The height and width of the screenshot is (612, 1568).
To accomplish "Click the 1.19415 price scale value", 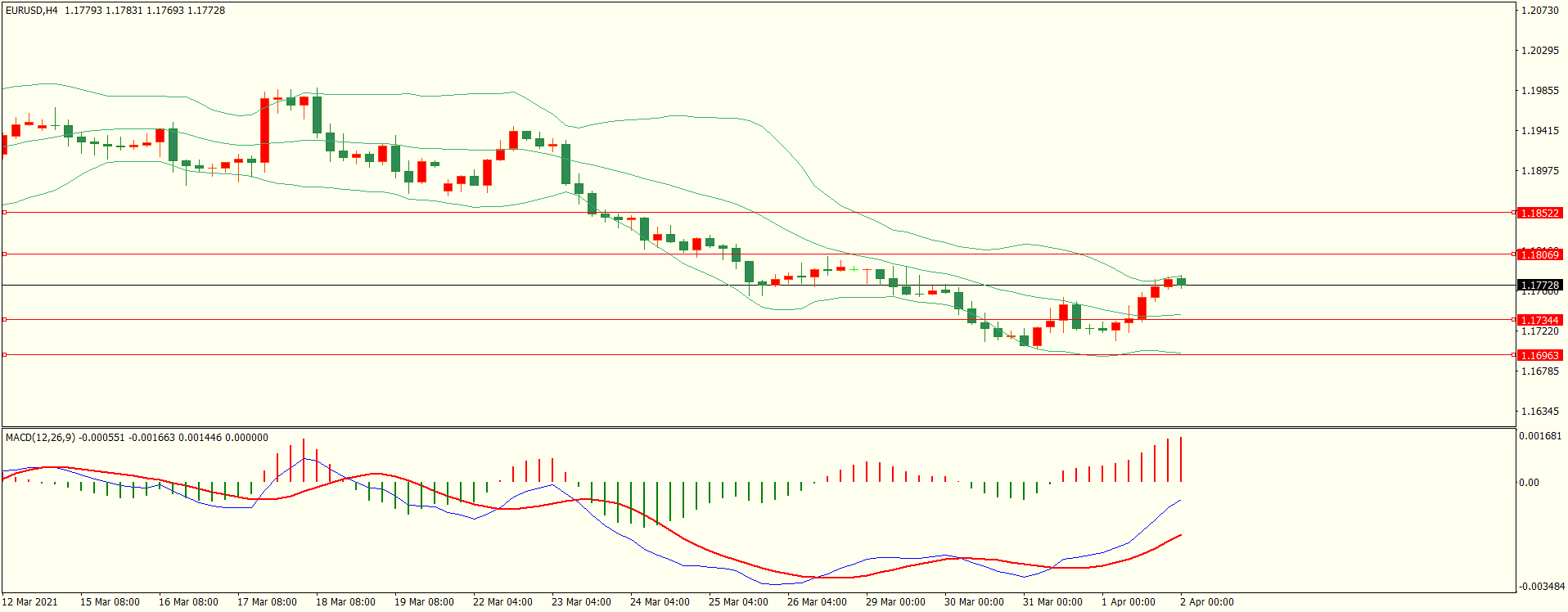I will click(1539, 131).
